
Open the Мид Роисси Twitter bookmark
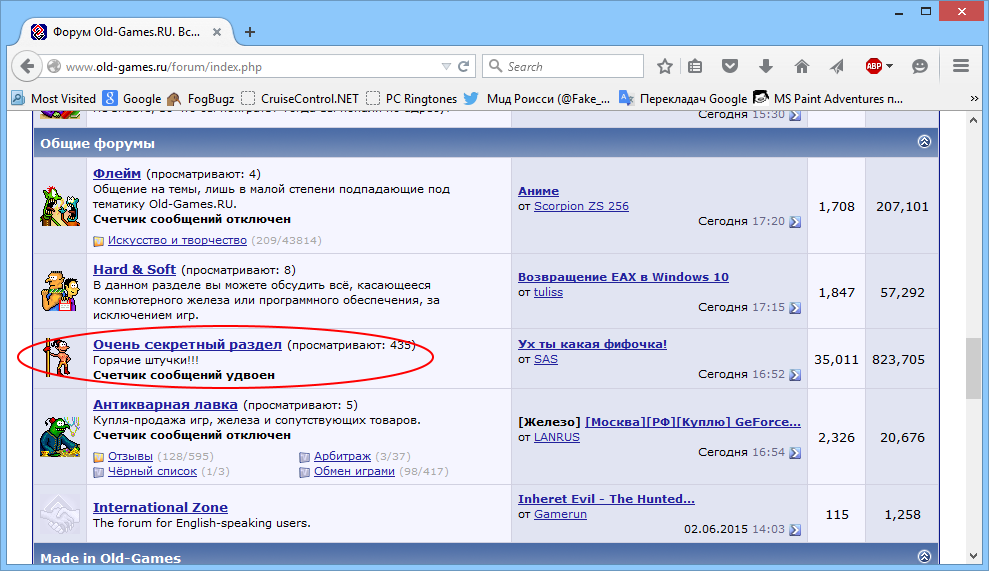click(x=537, y=98)
